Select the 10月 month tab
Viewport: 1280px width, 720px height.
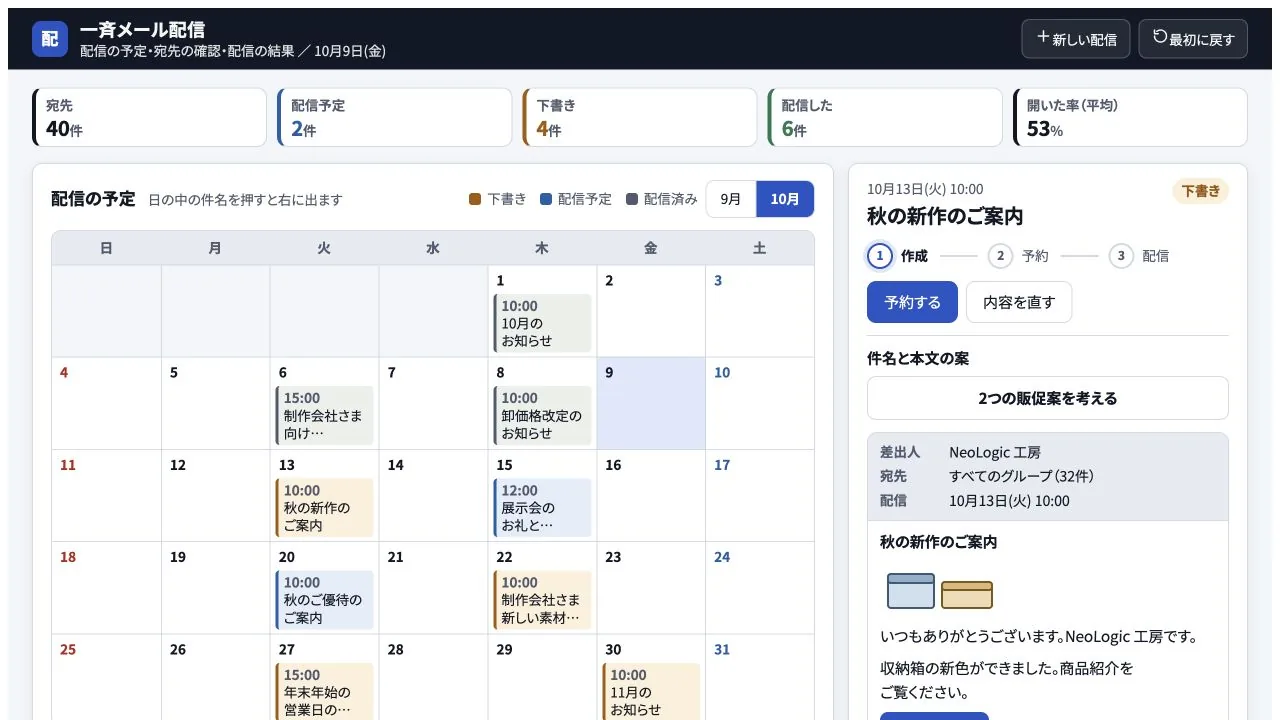pos(785,199)
